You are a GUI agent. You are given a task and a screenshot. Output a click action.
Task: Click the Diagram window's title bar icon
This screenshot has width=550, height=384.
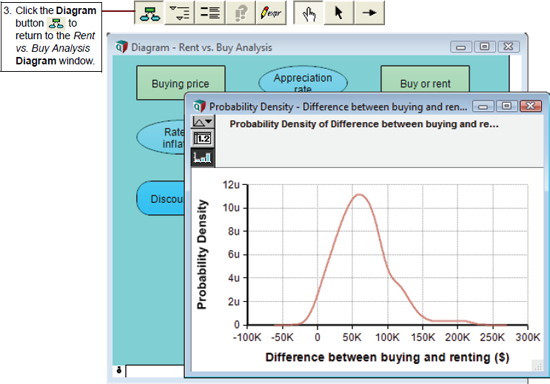click(x=122, y=47)
